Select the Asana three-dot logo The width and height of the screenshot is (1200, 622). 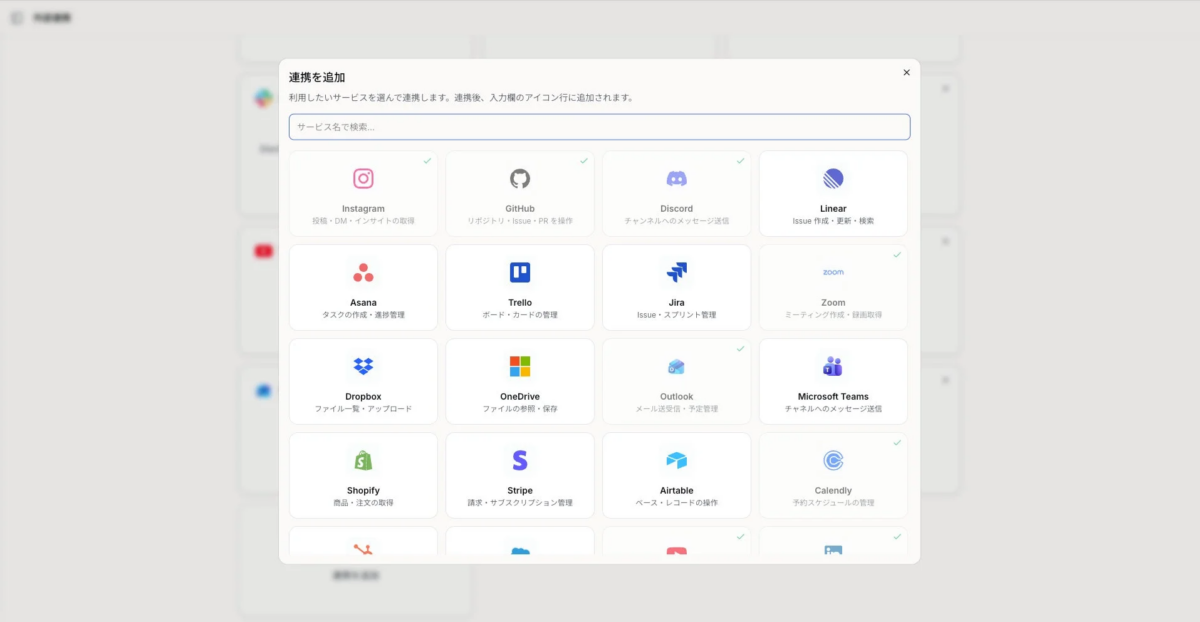tap(363, 273)
